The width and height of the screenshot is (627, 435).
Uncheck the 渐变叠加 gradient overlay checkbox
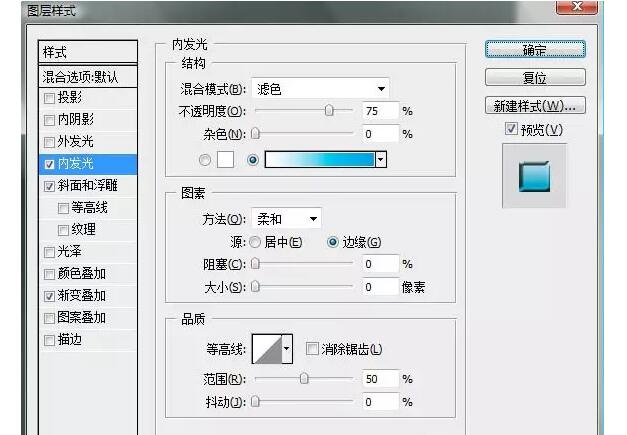tap(49, 296)
